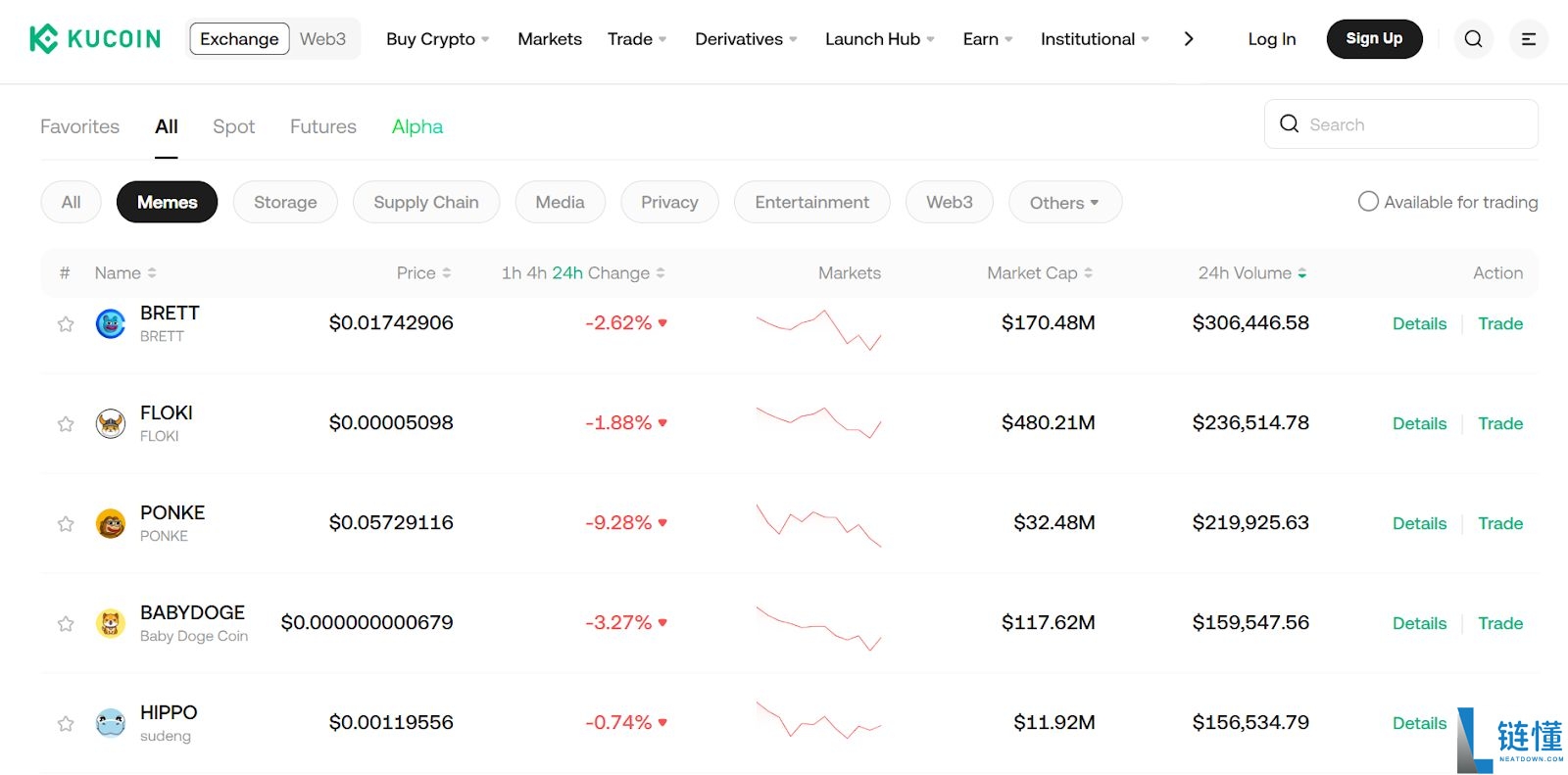The width and height of the screenshot is (1568, 775).
Task: Expand the Buy Crypto menu
Action: [437, 39]
